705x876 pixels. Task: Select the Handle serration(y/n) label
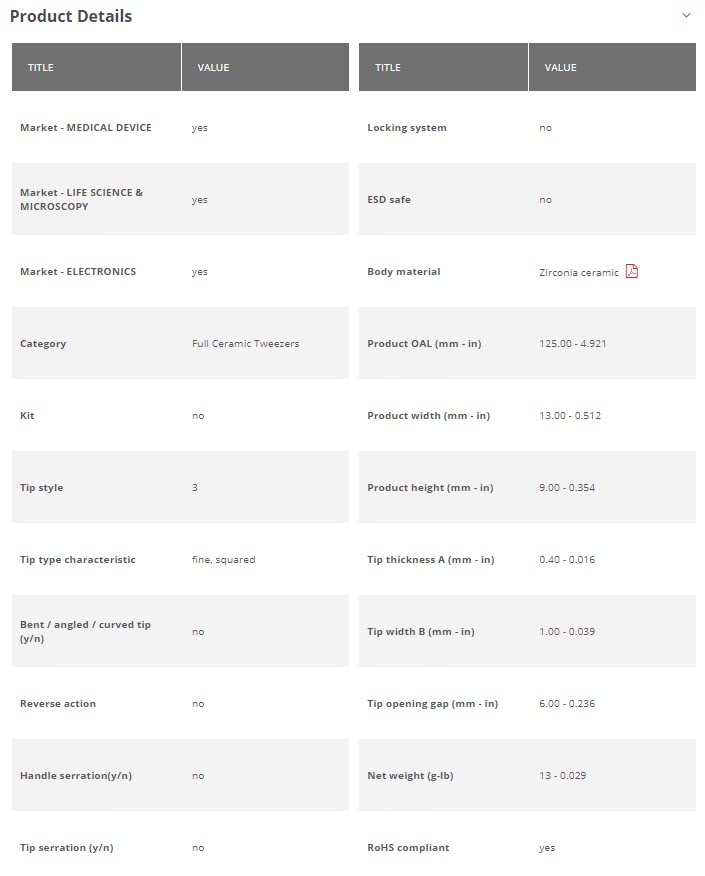pyautogui.click(x=76, y=776)
